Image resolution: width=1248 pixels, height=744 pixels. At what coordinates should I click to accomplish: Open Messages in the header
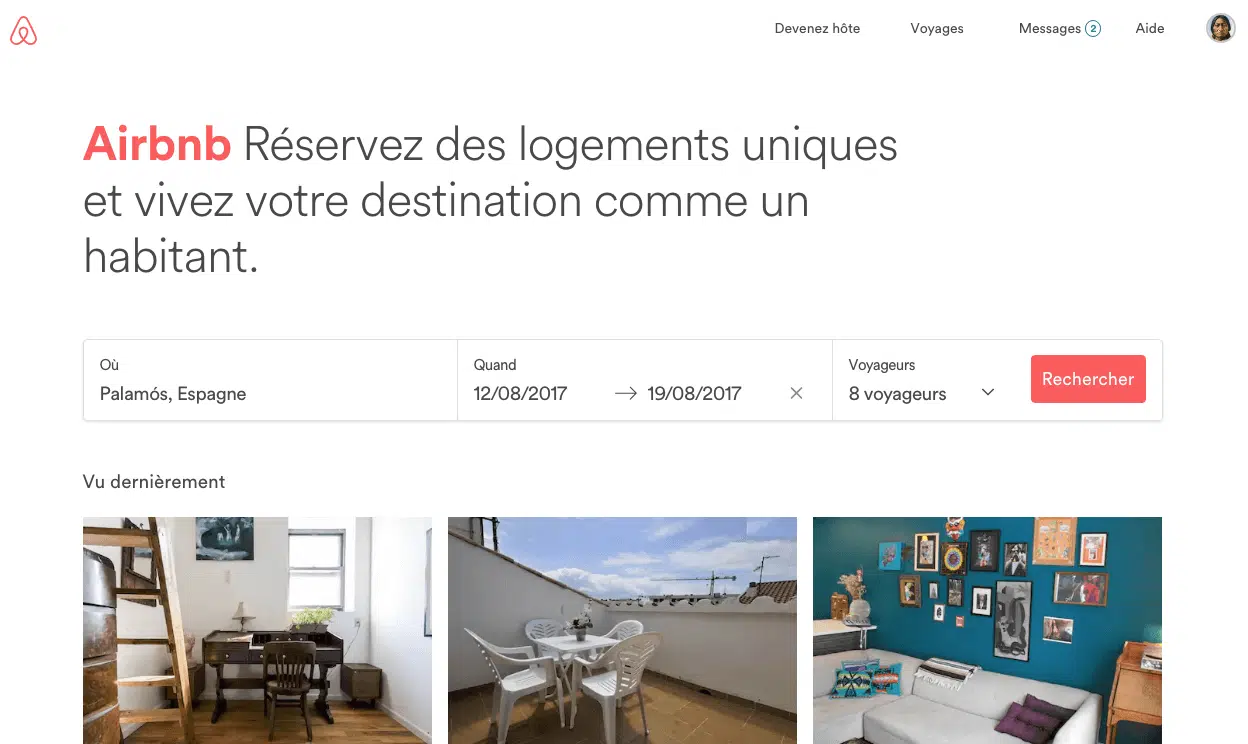[x=1049, y=28]
